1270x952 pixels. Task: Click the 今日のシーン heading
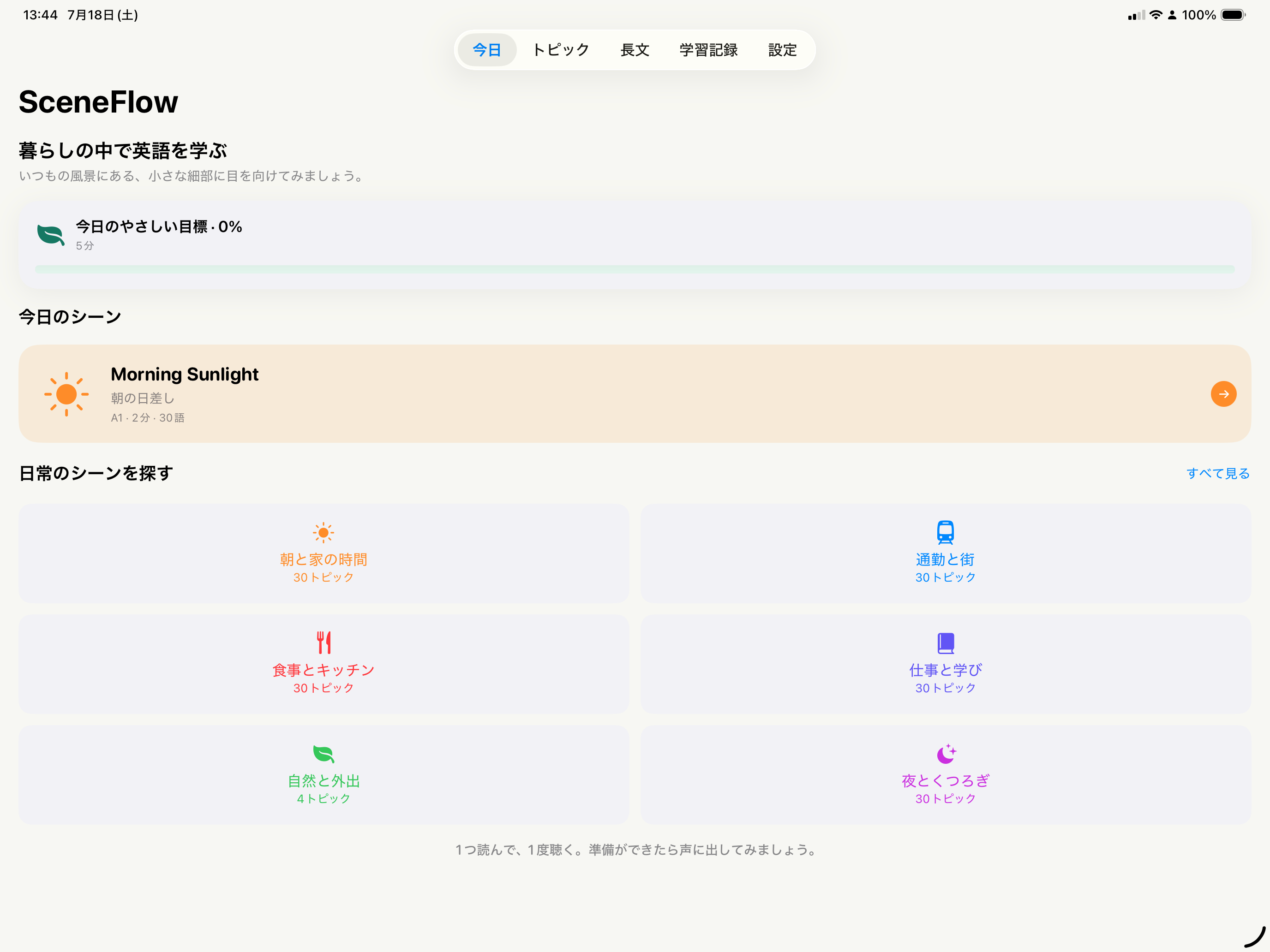[x=70, y=317]
